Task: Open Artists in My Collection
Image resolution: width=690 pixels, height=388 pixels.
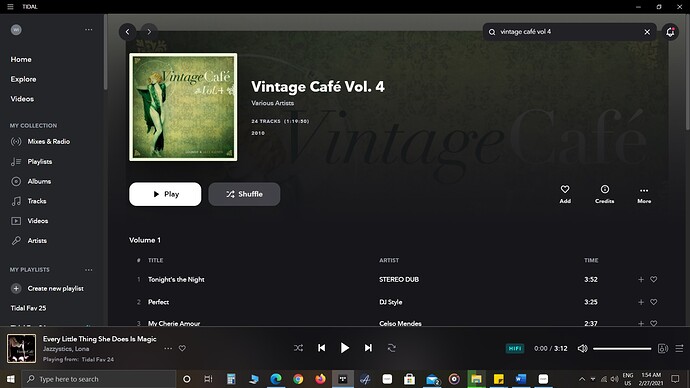Action: click(x=29, y=241)
